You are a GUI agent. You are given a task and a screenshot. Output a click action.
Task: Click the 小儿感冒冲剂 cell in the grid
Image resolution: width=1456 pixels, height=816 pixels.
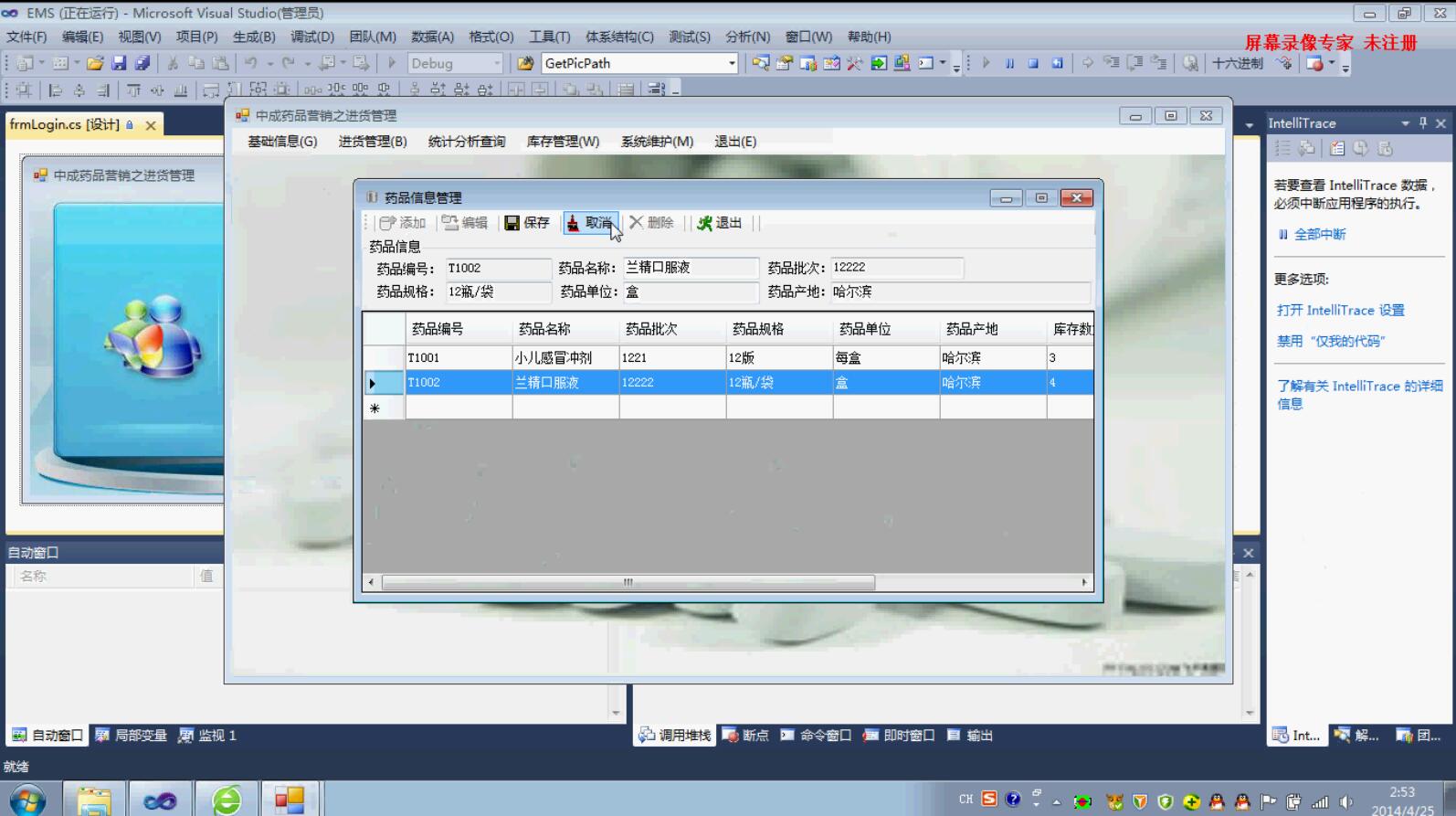pos(565,358)
